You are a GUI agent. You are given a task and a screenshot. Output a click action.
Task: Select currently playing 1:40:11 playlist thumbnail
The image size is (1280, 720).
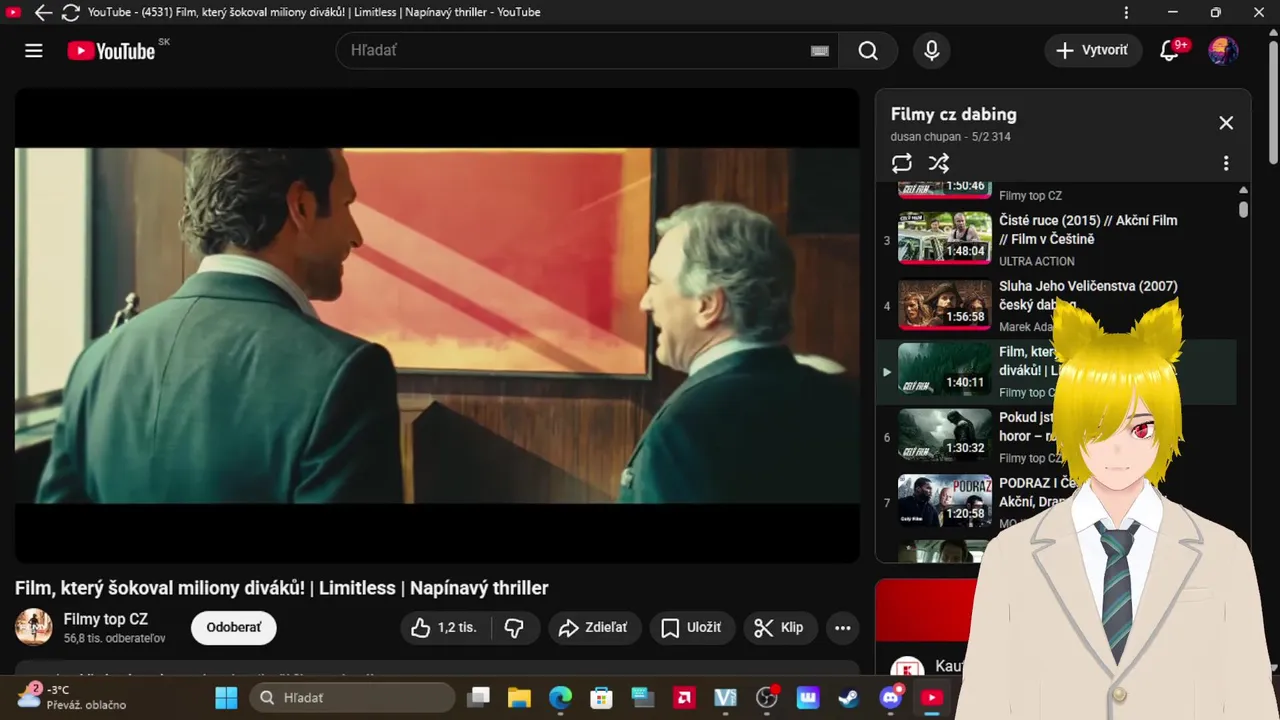pos(945,370)
